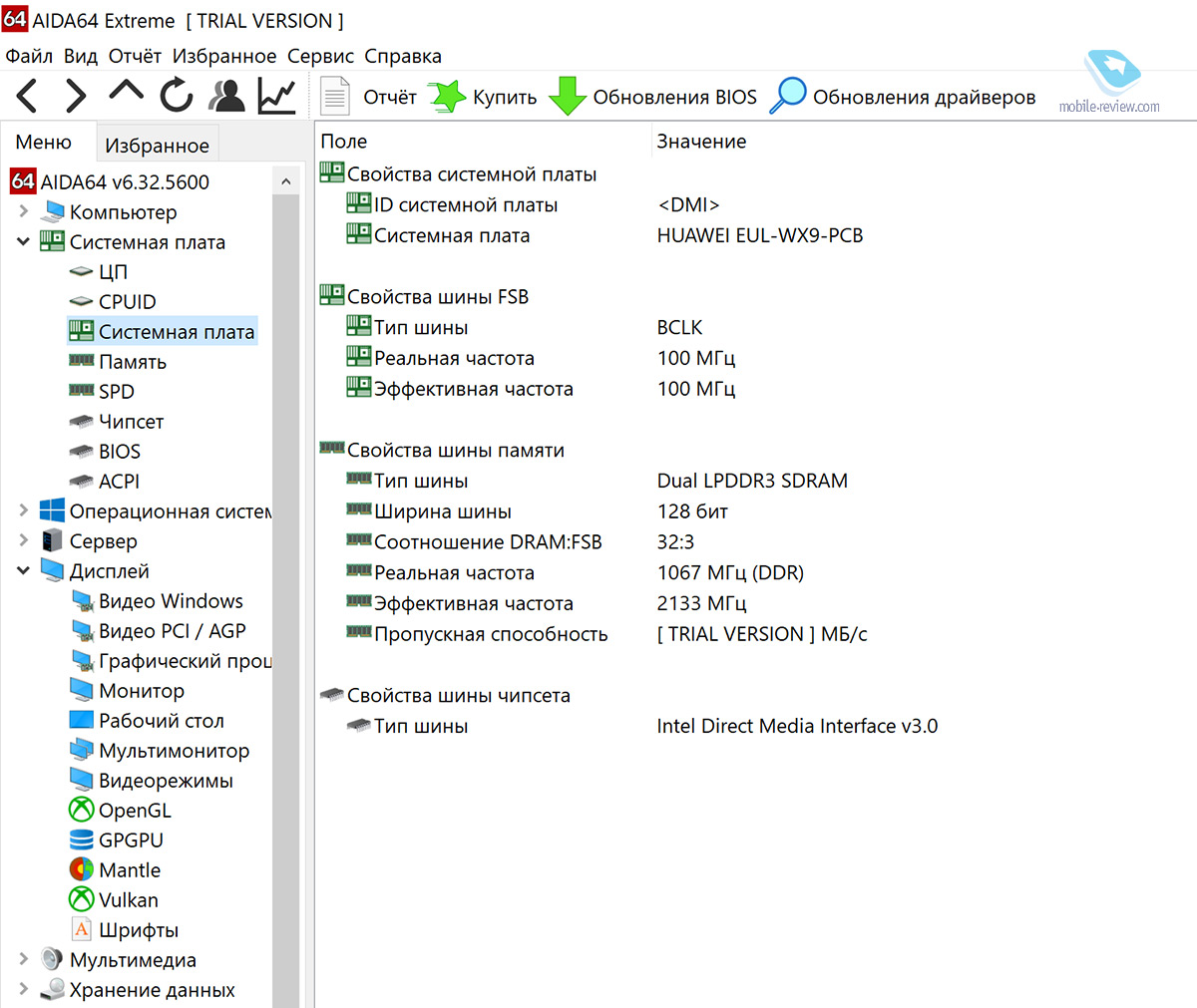
Task: Select the Чипсет tree item
Action: click(x=116, y=421)
